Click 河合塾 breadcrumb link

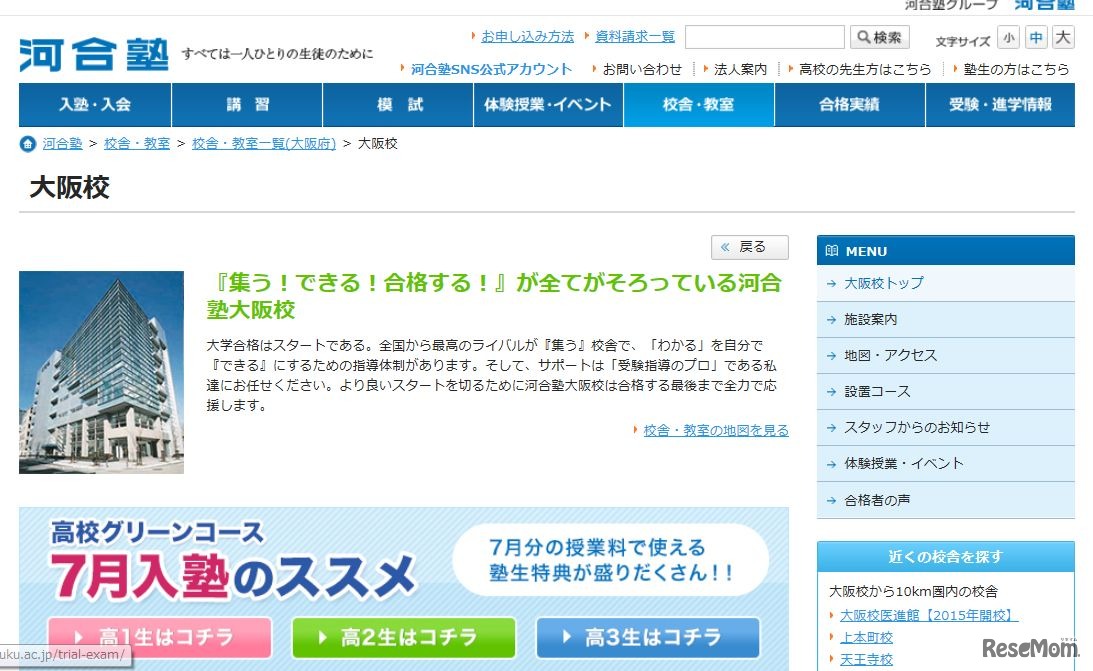click(x=63, y=144)
